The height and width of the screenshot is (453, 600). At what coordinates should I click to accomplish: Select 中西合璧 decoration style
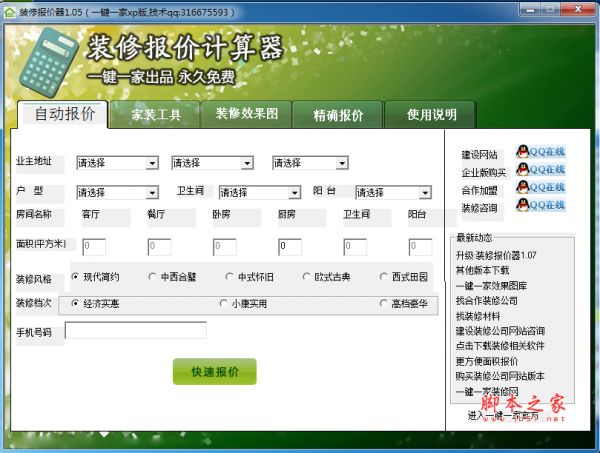pyautogui.click(x=152, y=277)
